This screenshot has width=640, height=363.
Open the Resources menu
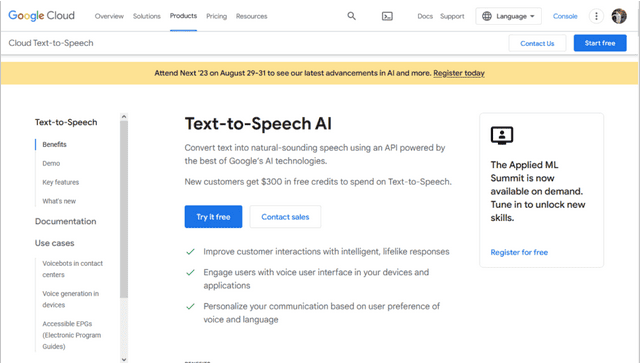coord(251,16)
